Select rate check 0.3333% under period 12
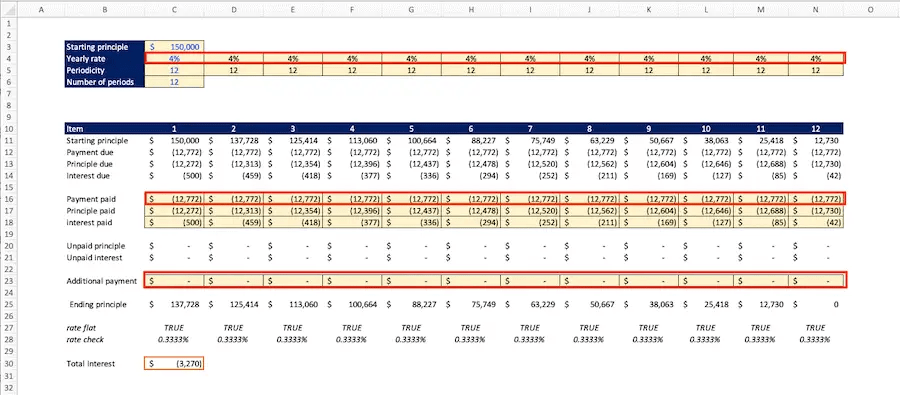This screenshot has height=395, width=900. click(816, 340)
